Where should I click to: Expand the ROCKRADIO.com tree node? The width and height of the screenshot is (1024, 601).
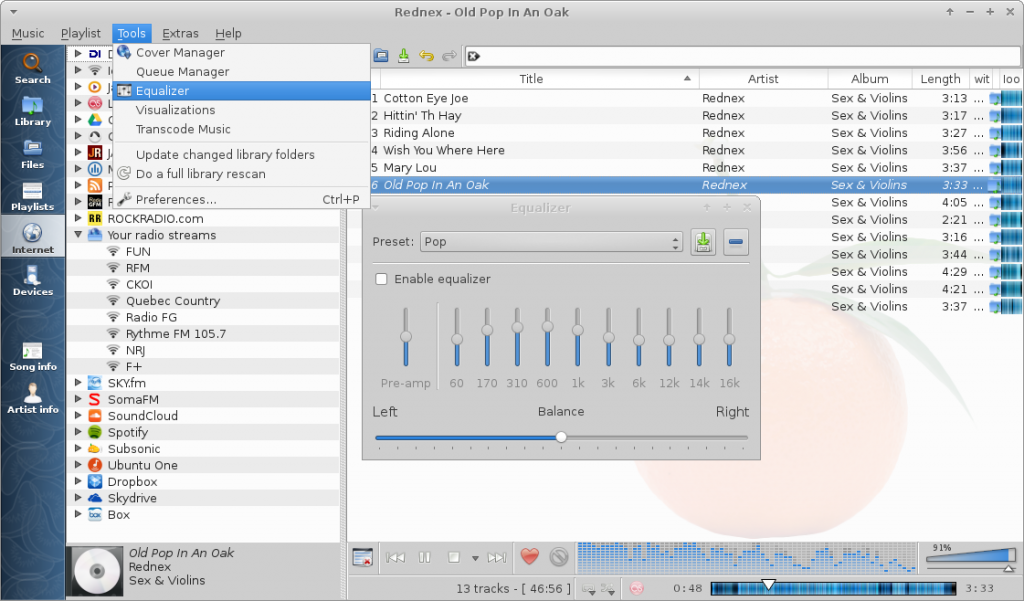tap(78, 218)
